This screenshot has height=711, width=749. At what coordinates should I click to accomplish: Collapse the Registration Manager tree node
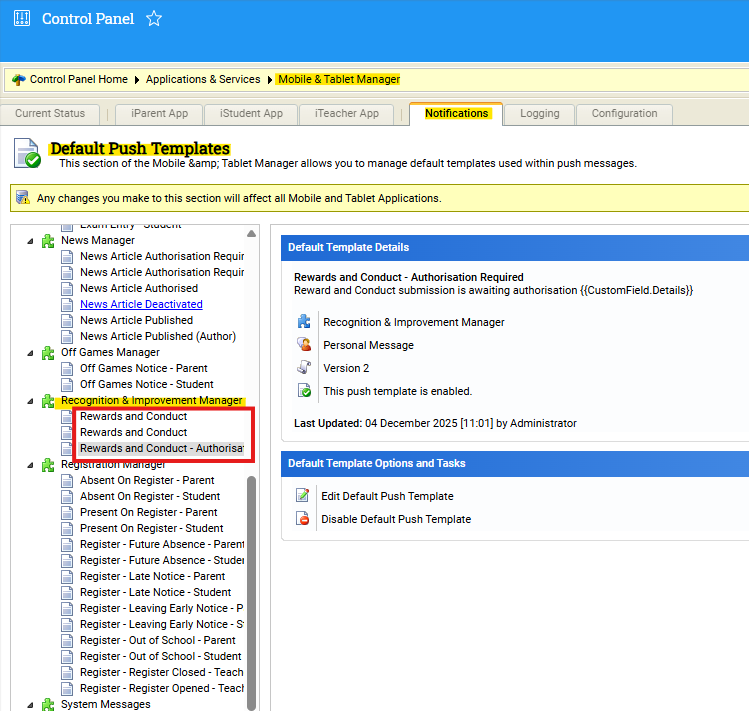click(30, 465)
